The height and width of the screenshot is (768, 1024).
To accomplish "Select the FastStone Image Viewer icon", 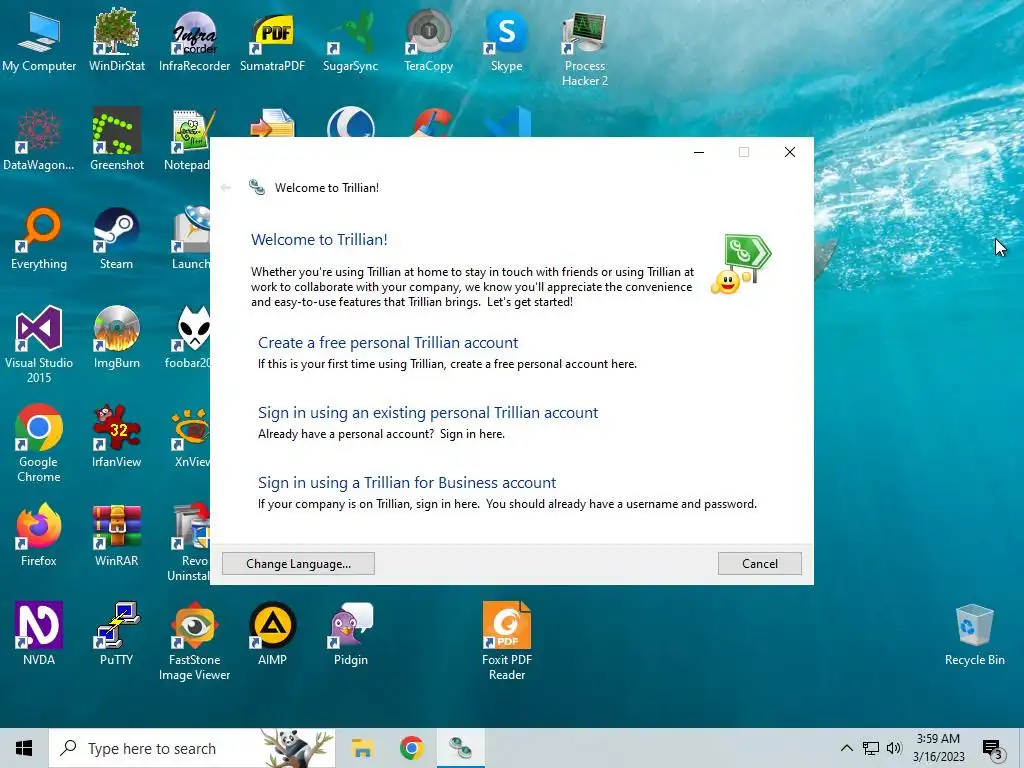I will (194, 642).
